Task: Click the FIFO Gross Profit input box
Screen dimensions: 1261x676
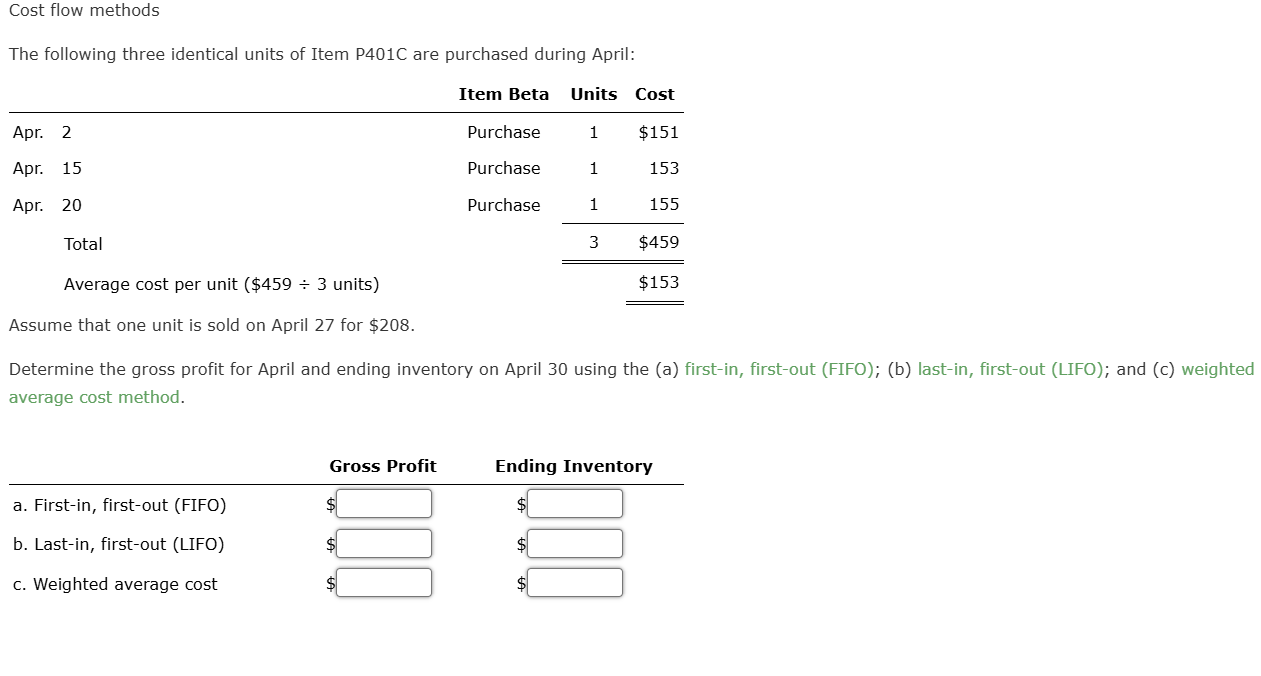Action: (385, 503)
